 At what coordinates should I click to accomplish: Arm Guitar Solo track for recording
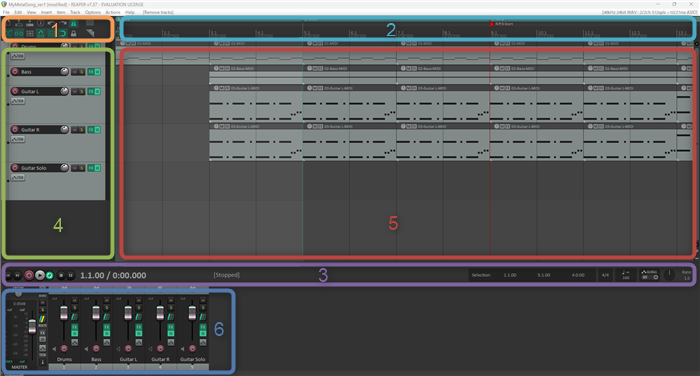15,168
